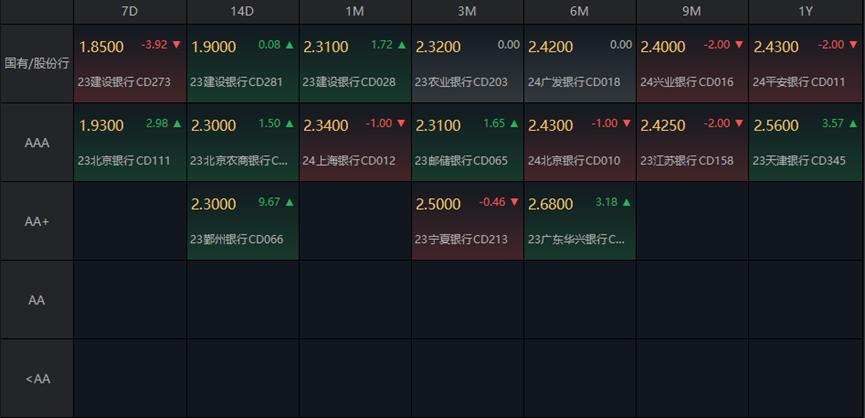Select the 国有/股份行 row label
865x418 pixels.
coord(36,63)
